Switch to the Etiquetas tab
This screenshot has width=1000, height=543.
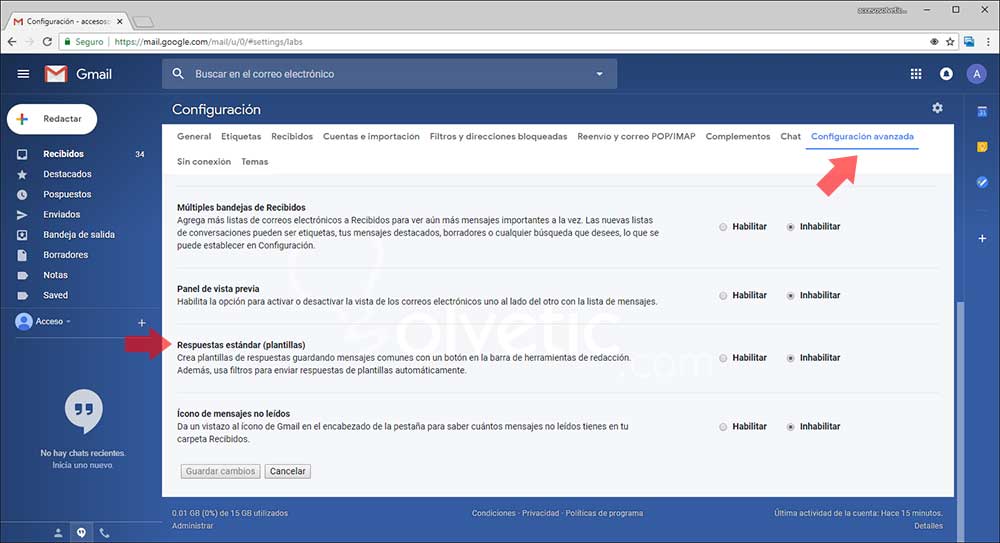(x=241, y=137)
